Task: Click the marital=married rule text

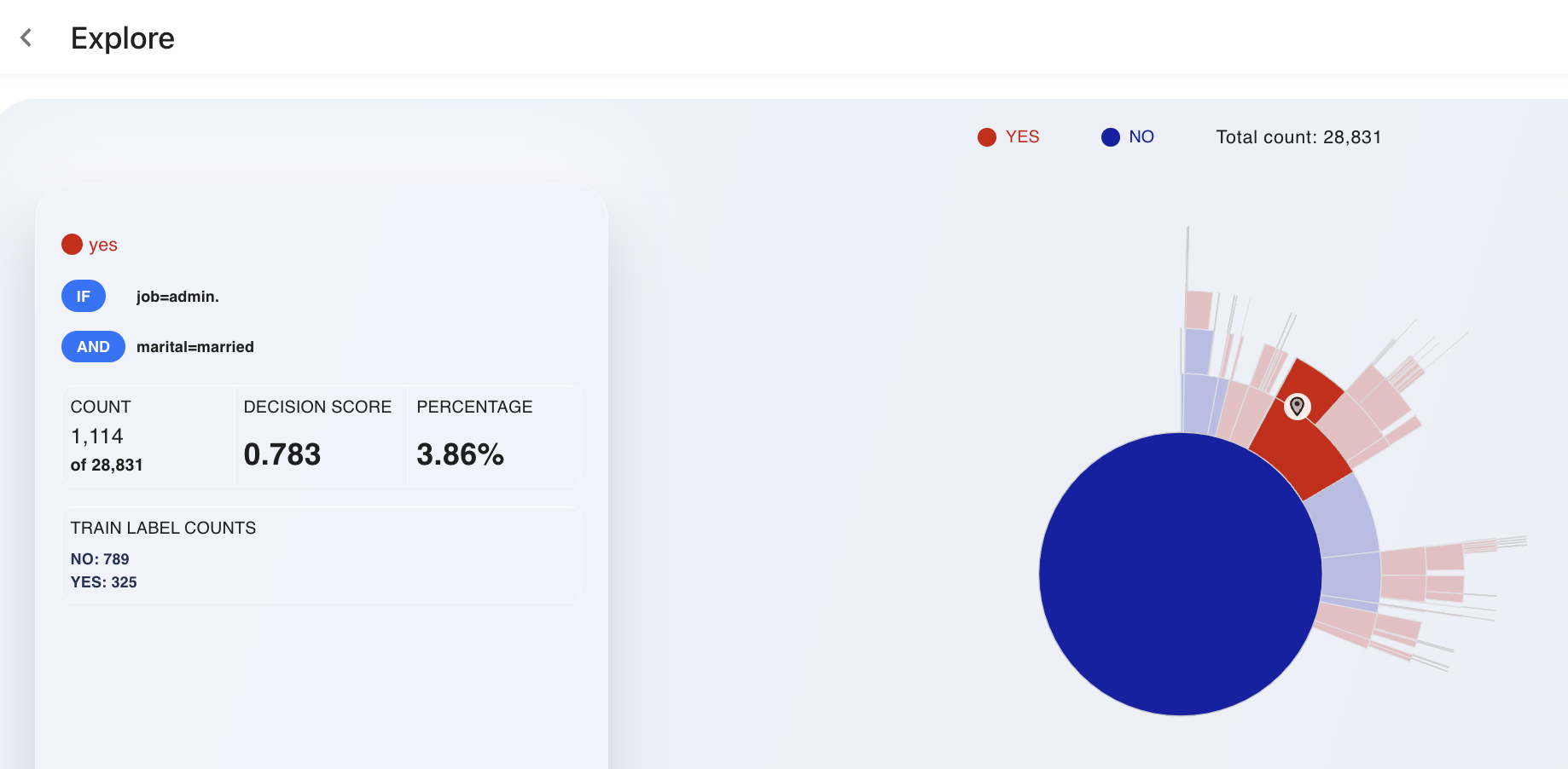Action: [x=195, y=347]
